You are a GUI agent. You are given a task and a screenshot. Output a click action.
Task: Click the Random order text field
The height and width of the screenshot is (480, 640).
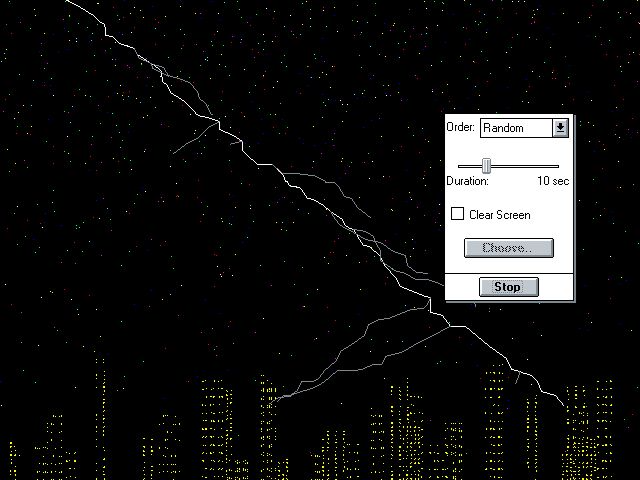click(x=516, y=128)
